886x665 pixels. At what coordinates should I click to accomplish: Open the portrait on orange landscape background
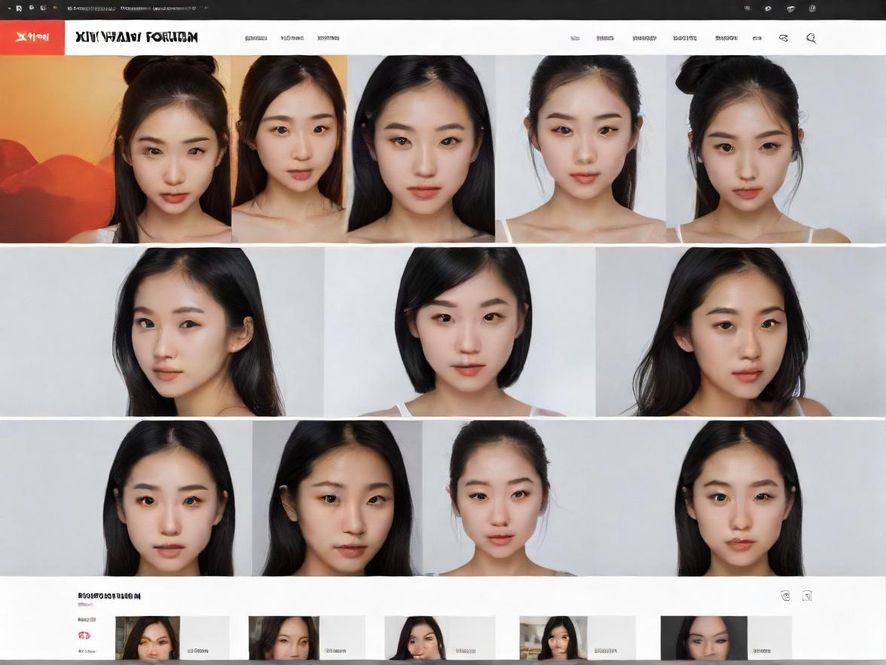115,149
